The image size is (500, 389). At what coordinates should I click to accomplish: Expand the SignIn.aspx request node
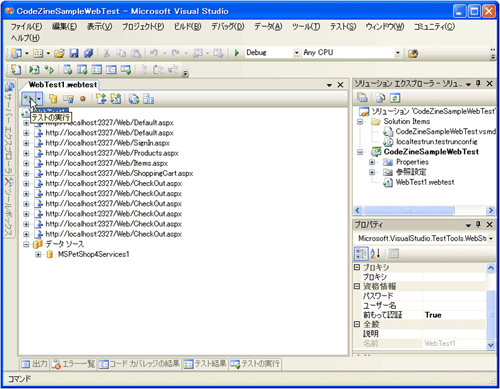click(x=26, y=143)
